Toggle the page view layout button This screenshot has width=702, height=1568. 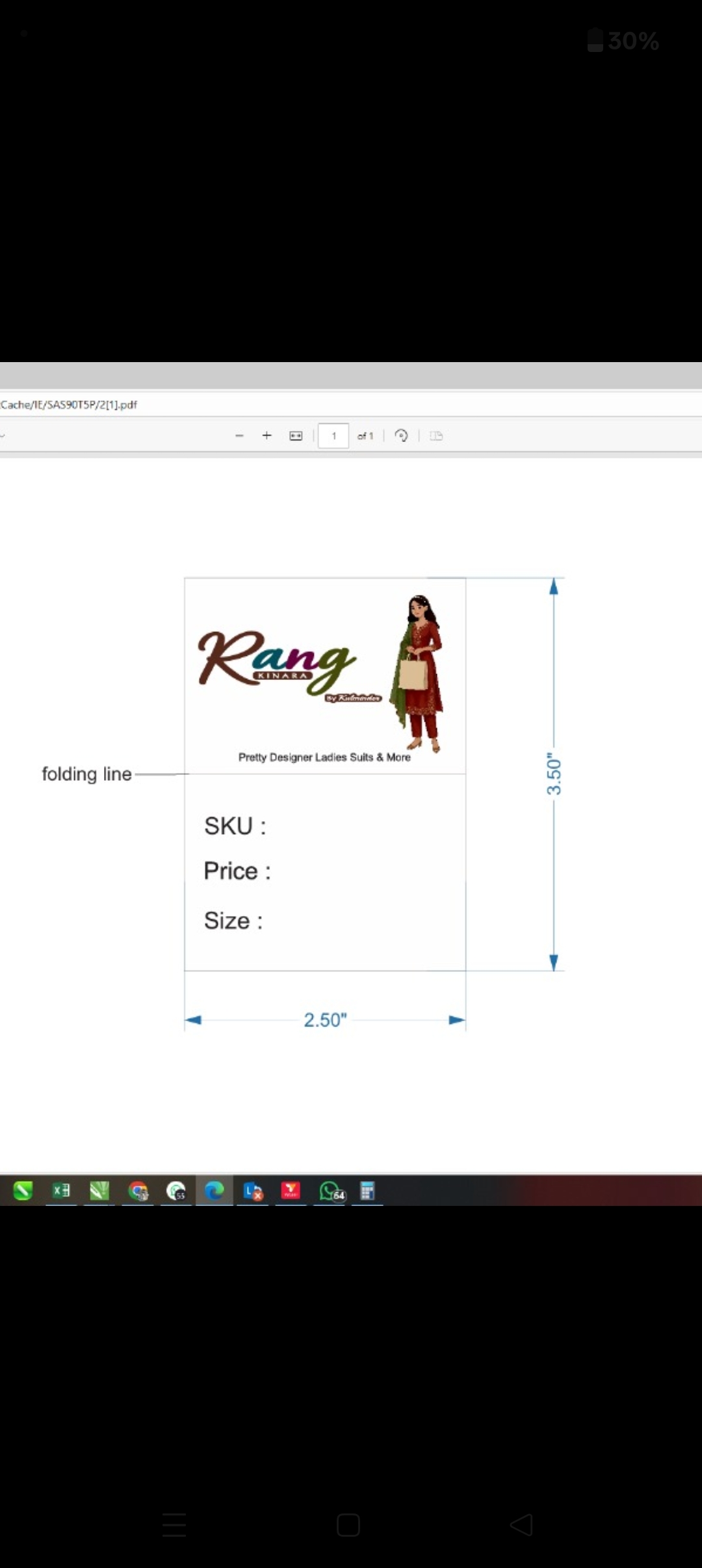click(x=436, y=436)
